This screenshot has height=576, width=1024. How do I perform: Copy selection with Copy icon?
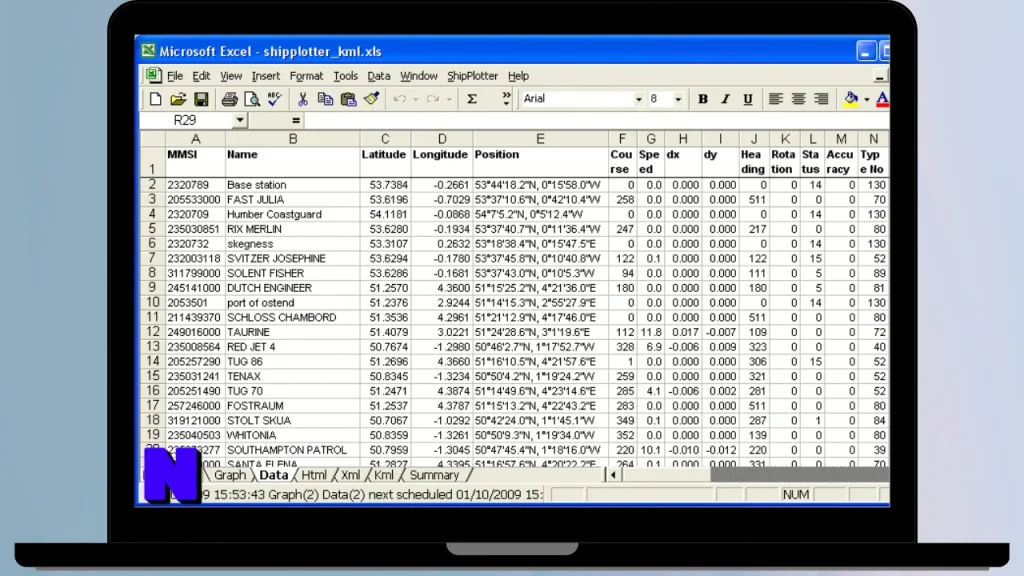(325, 99)
